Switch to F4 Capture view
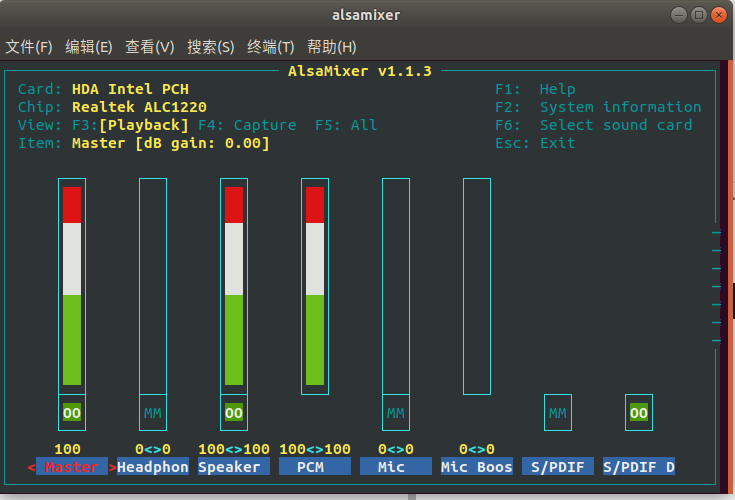Image resolution: width=735 pixels, height=500 pixels. coord(247,126)
